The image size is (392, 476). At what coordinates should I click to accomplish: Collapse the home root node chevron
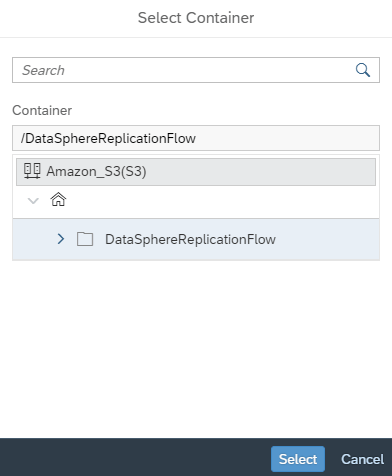pyautogui.click(x=33, y=201)
